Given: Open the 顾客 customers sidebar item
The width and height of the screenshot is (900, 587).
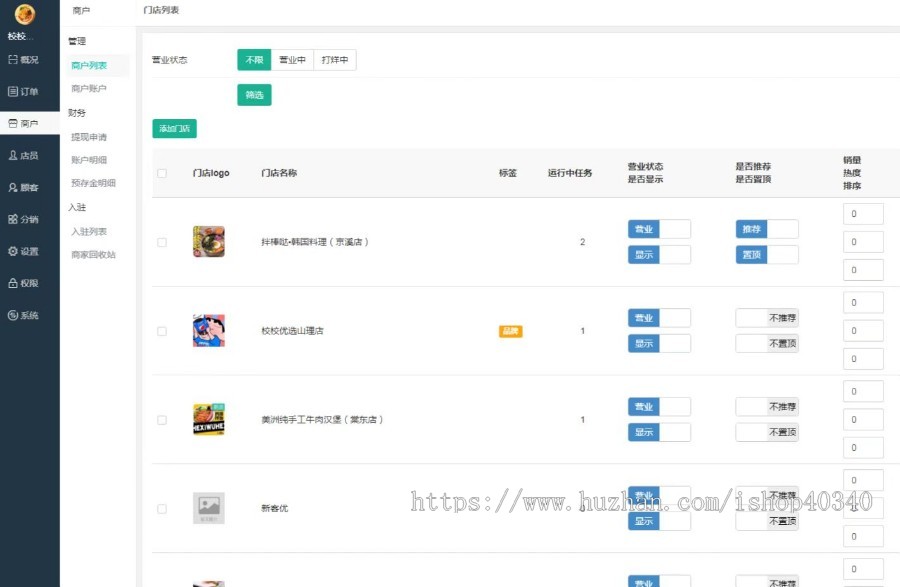Looking at the screenshot, I should [x=24, y=187].
